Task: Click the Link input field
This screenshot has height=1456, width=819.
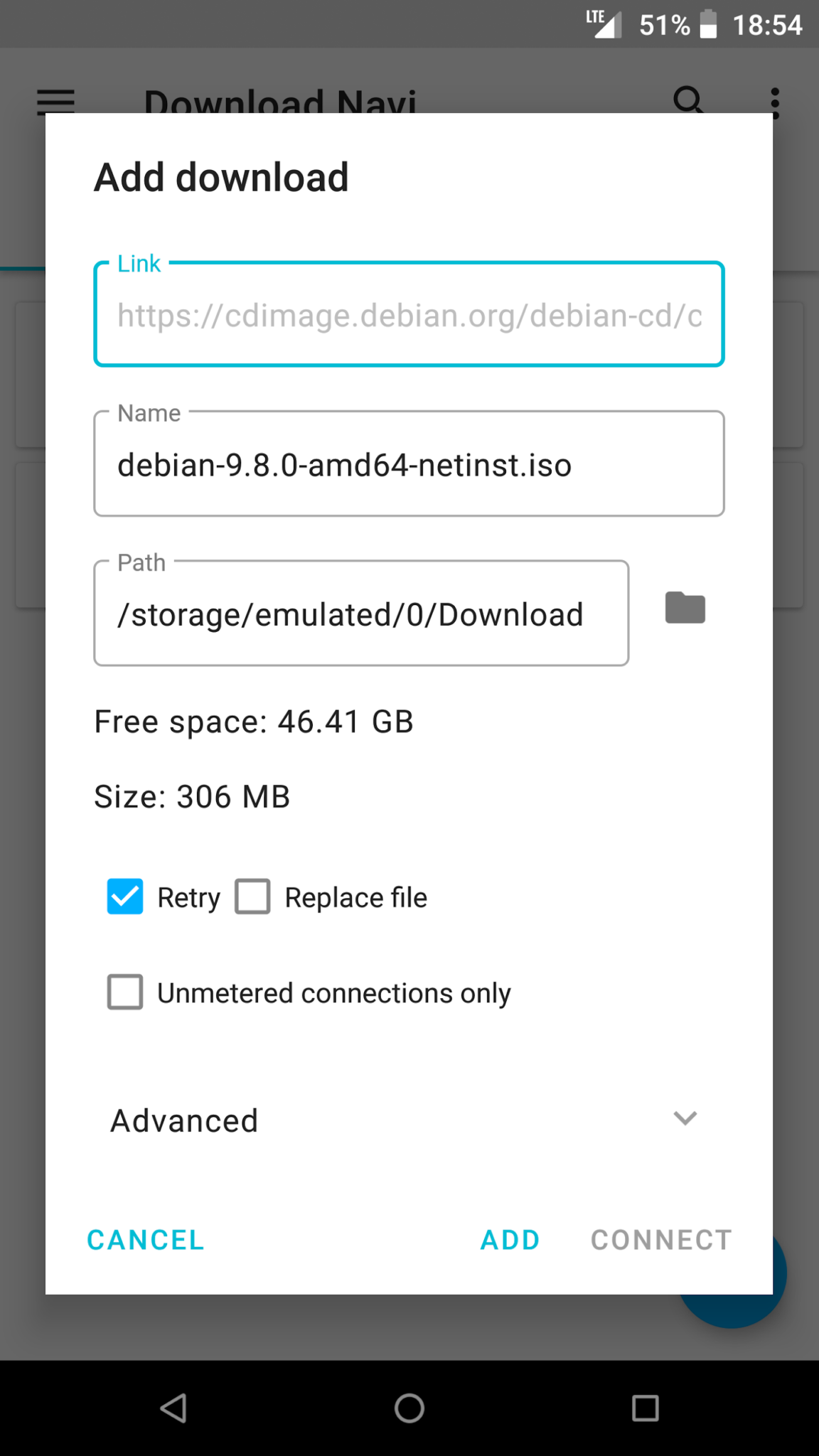Action: pyautogui.click(x=408, y=315)
